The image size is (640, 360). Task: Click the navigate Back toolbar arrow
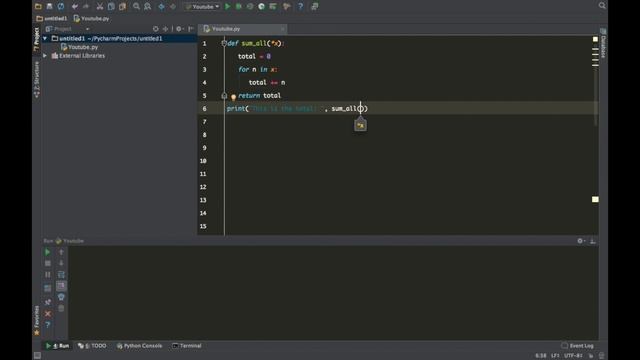click(161, 6)
